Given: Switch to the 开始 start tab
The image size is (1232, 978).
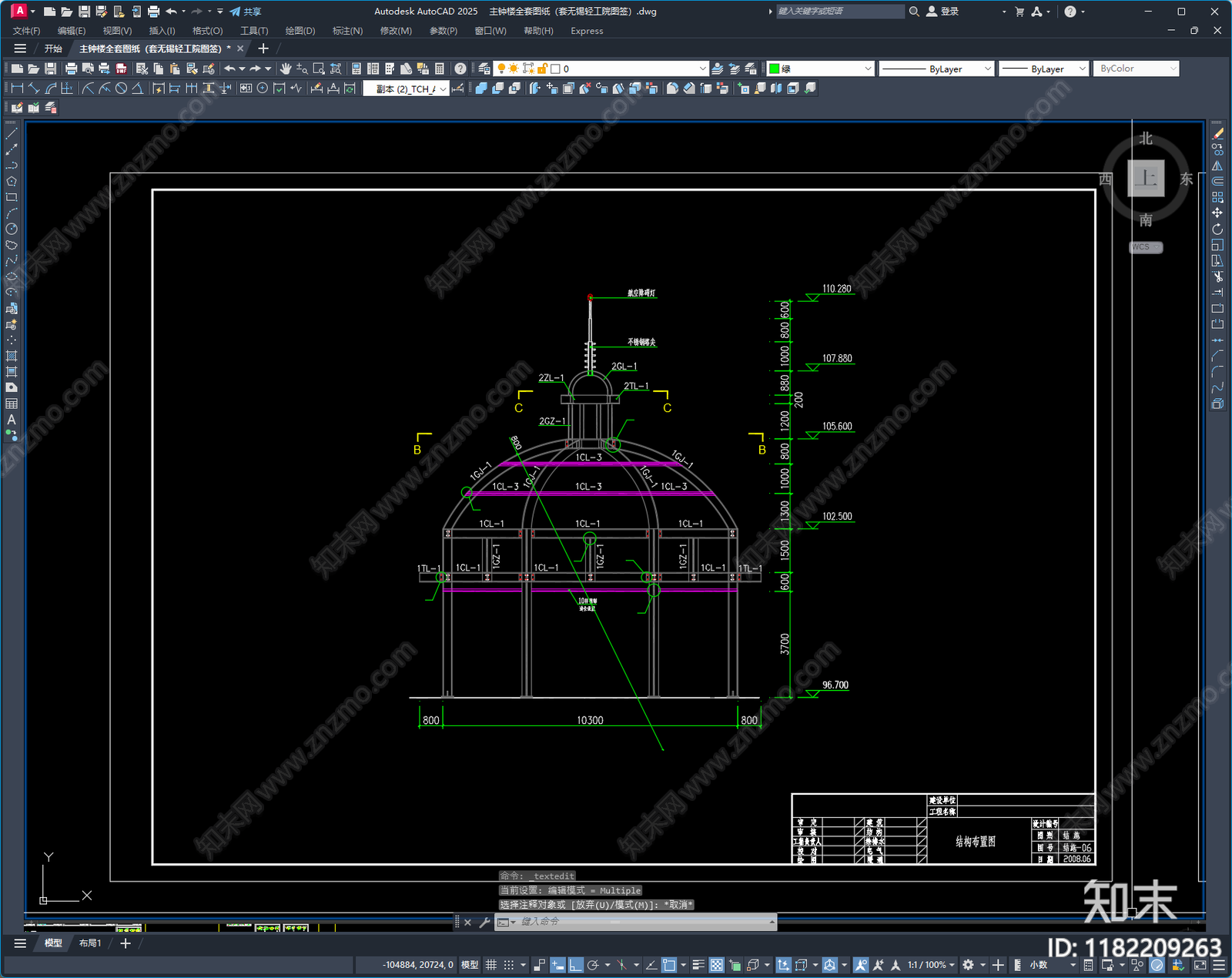Looking at the screenshot, I should pos(53,49).
